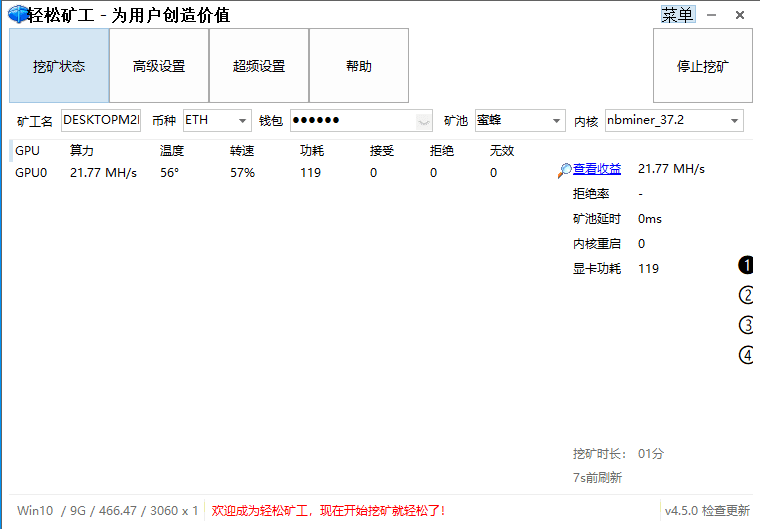Viewport: 760px width, 529px height.
Task: Switch to page 1 circle indicator
Action: [746, 265]
